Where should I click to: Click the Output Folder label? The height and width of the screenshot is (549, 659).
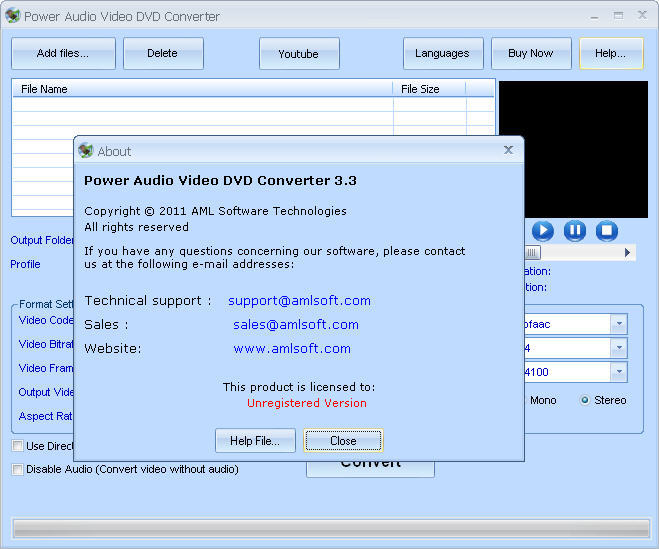pos(42,240)
